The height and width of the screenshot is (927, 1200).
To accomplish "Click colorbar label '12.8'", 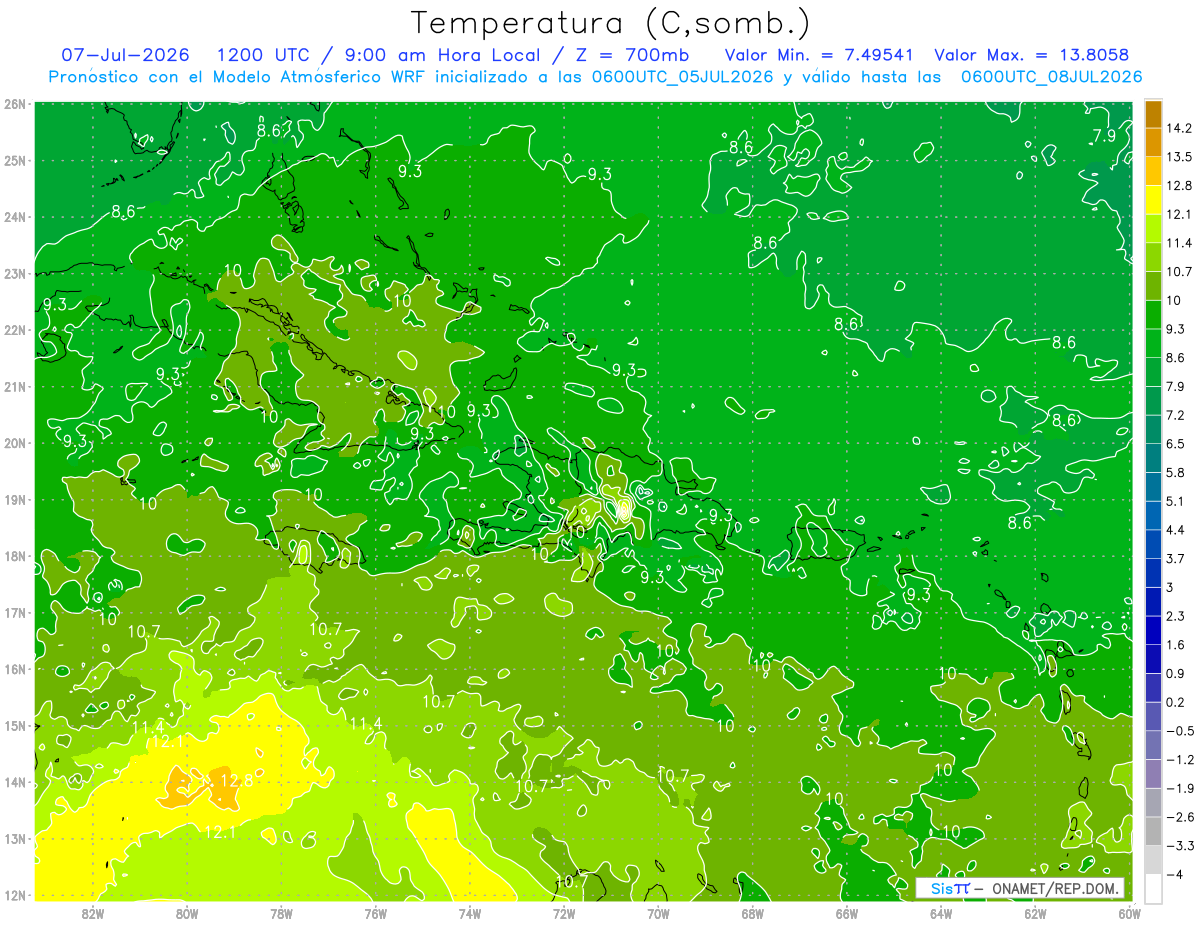I will tap(1180, 185).
